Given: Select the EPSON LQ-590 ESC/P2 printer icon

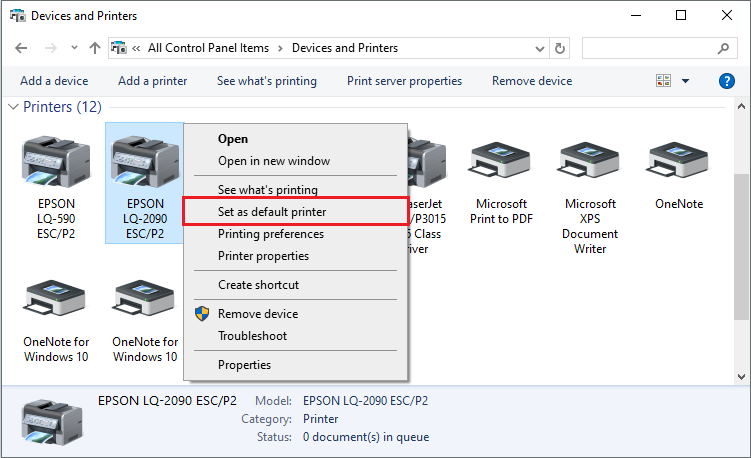Looking at the screenshot, I should [x=56, y=163].
